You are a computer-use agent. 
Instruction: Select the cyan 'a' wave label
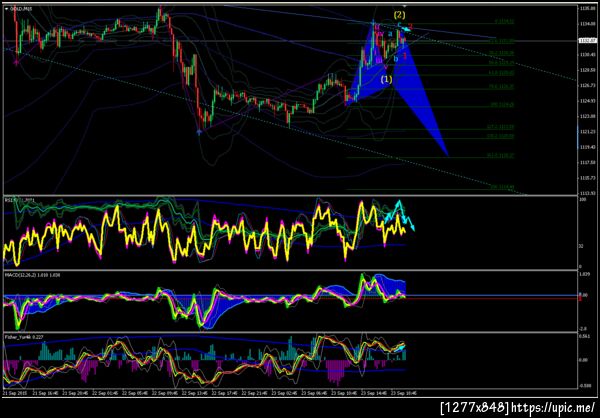click(x=390, y=34)
